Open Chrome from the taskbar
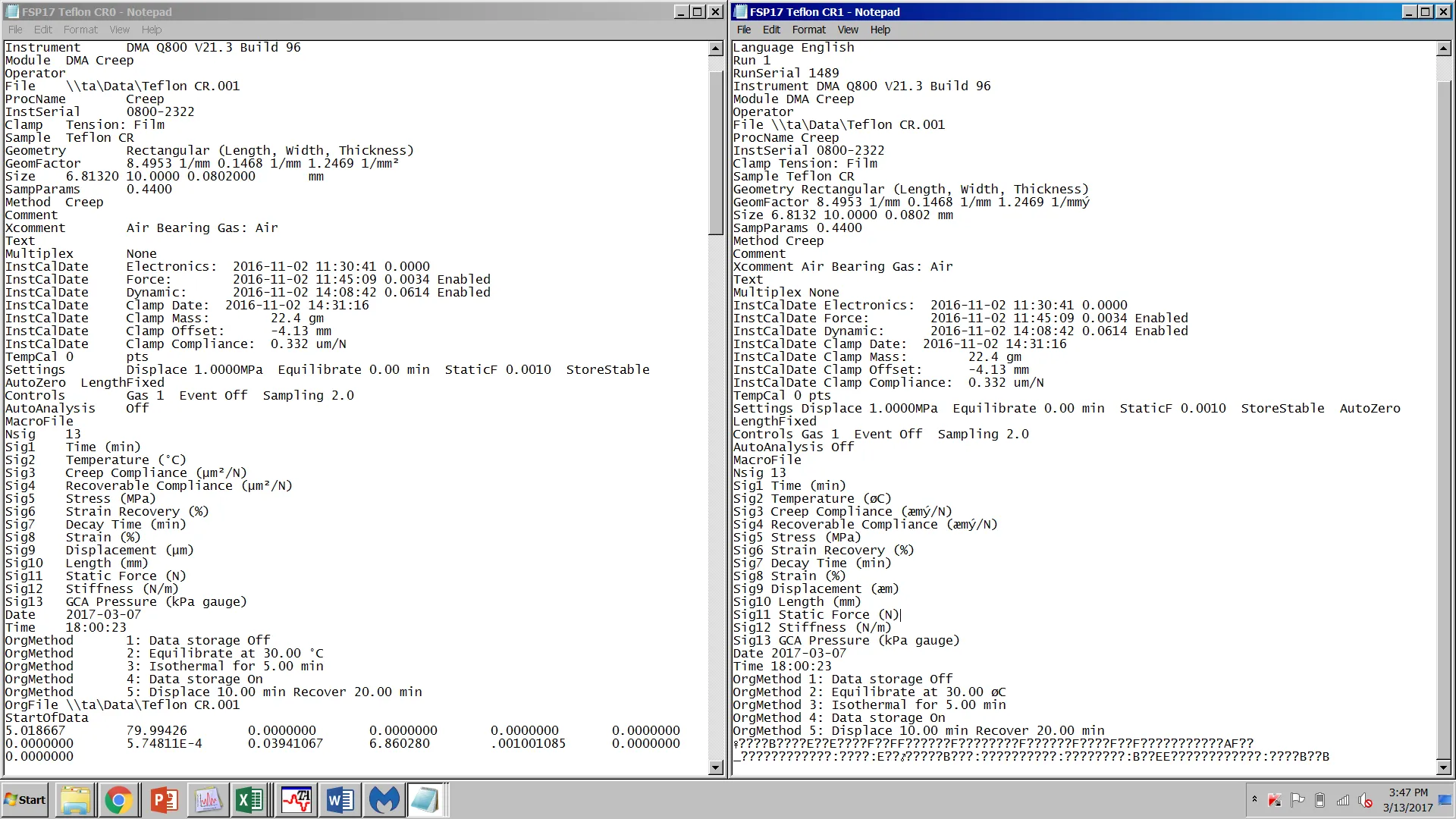This screenshot has height=819, width=1456. [x=118, y=800]
